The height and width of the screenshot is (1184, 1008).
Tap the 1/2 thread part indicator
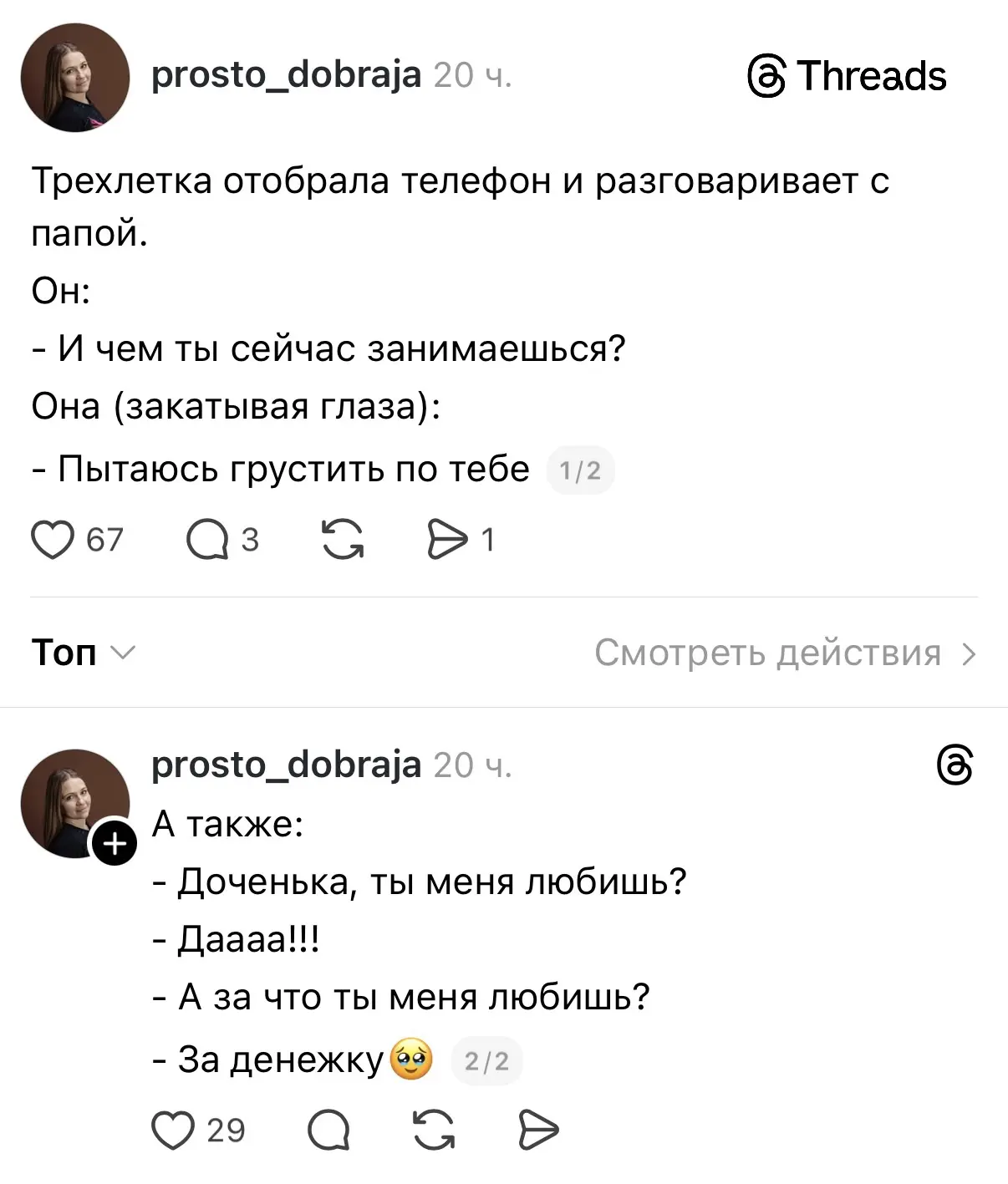pos(580,470)
